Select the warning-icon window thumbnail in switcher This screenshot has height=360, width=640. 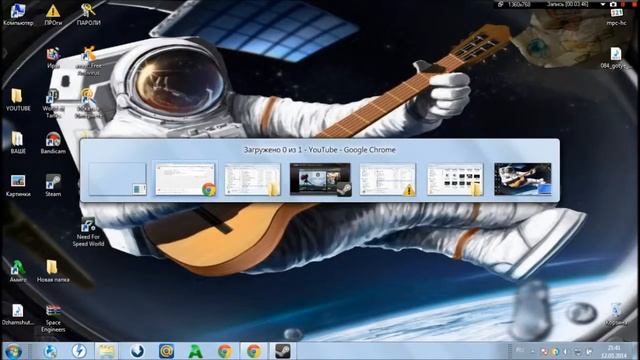click(388, 179)
